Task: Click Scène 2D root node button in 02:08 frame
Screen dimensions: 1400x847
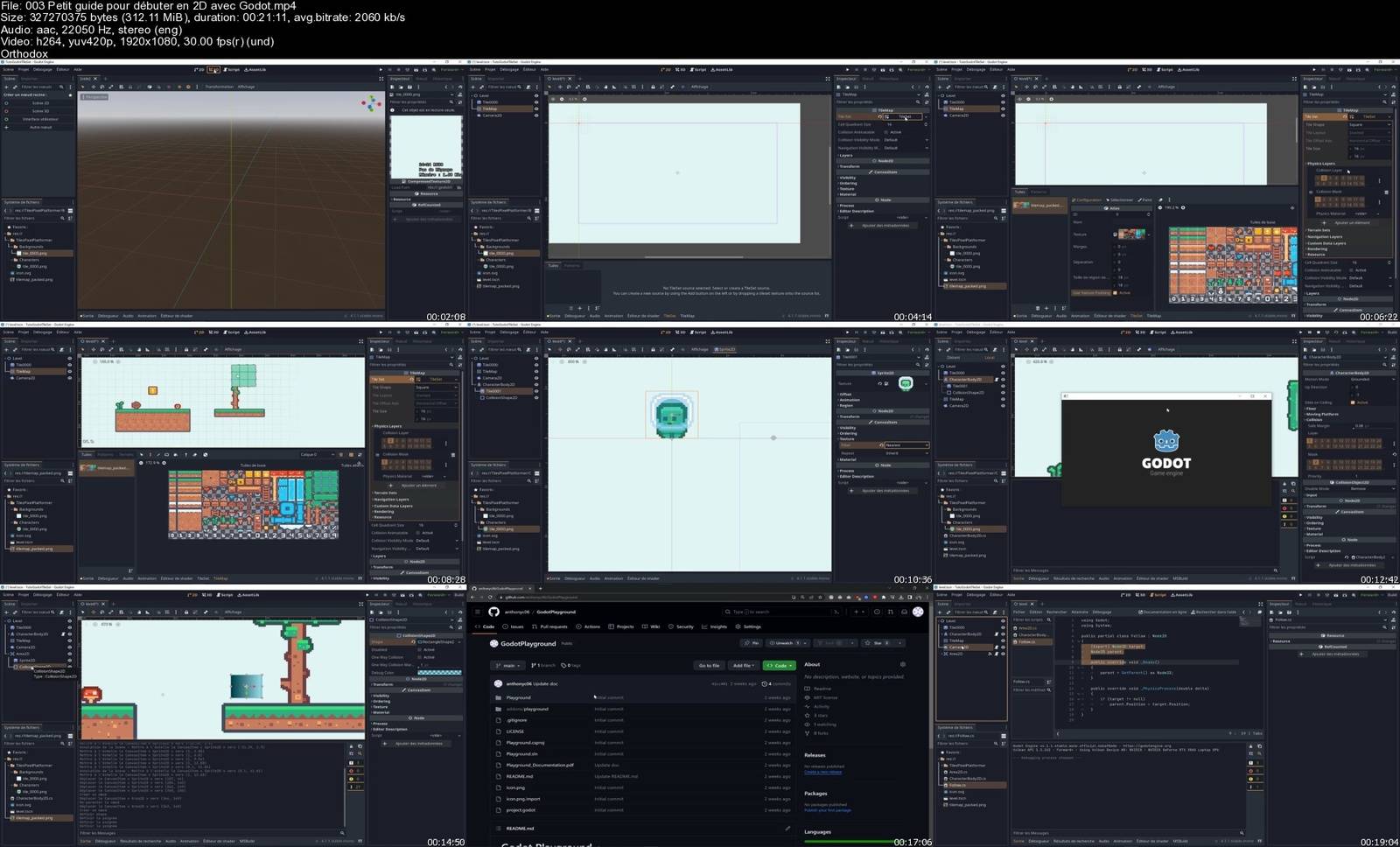Action: [x=40, y=103]
